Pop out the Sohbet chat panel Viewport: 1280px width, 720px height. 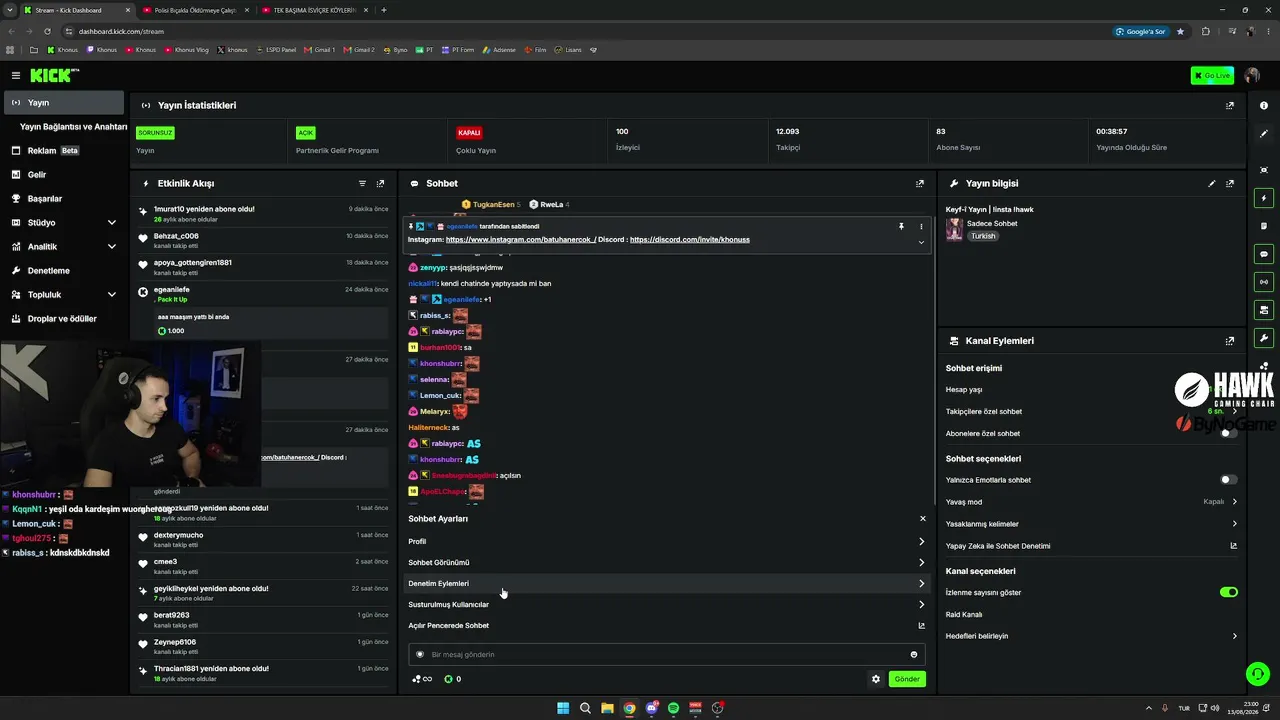point(920,184)
